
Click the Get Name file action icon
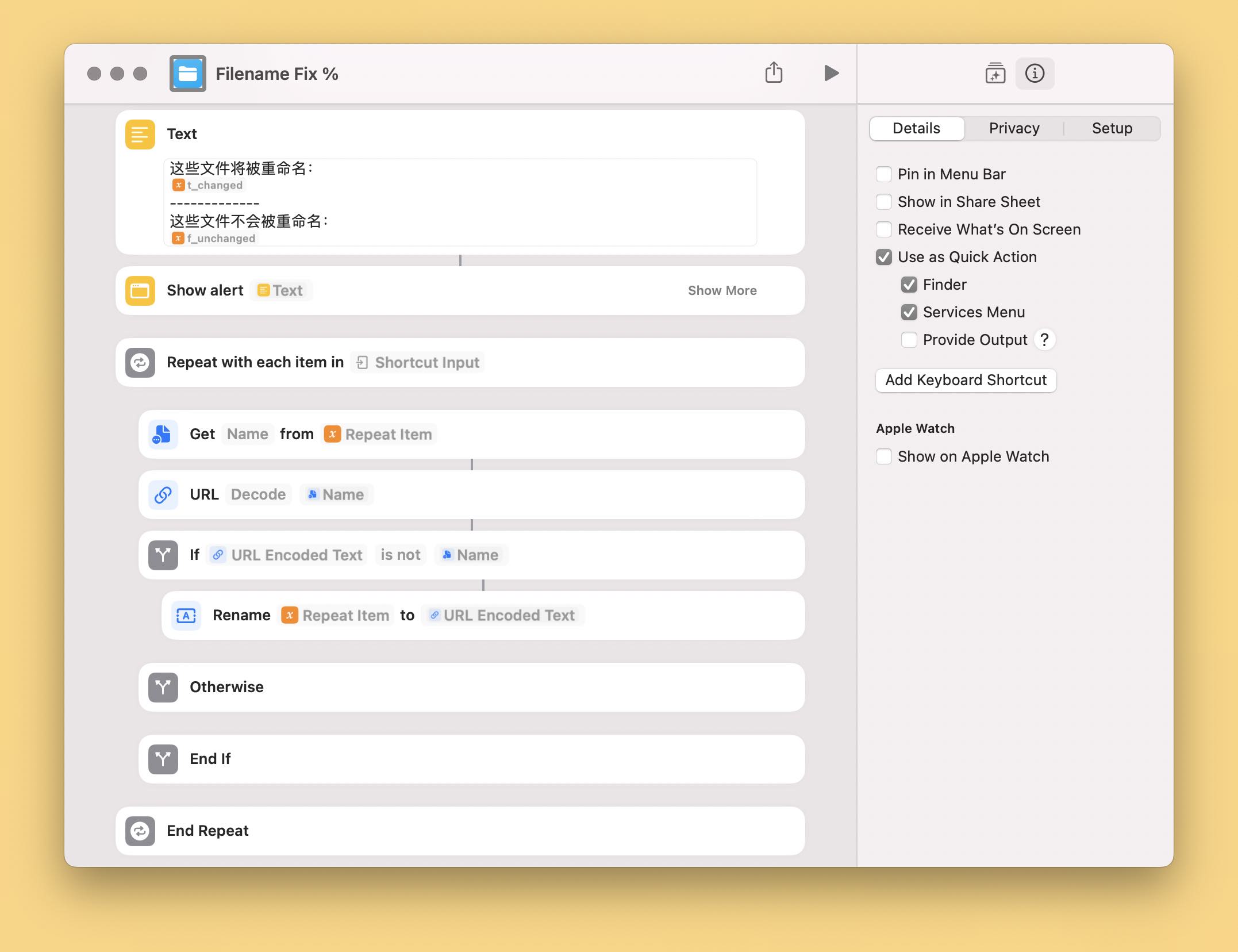pos(163,434)
